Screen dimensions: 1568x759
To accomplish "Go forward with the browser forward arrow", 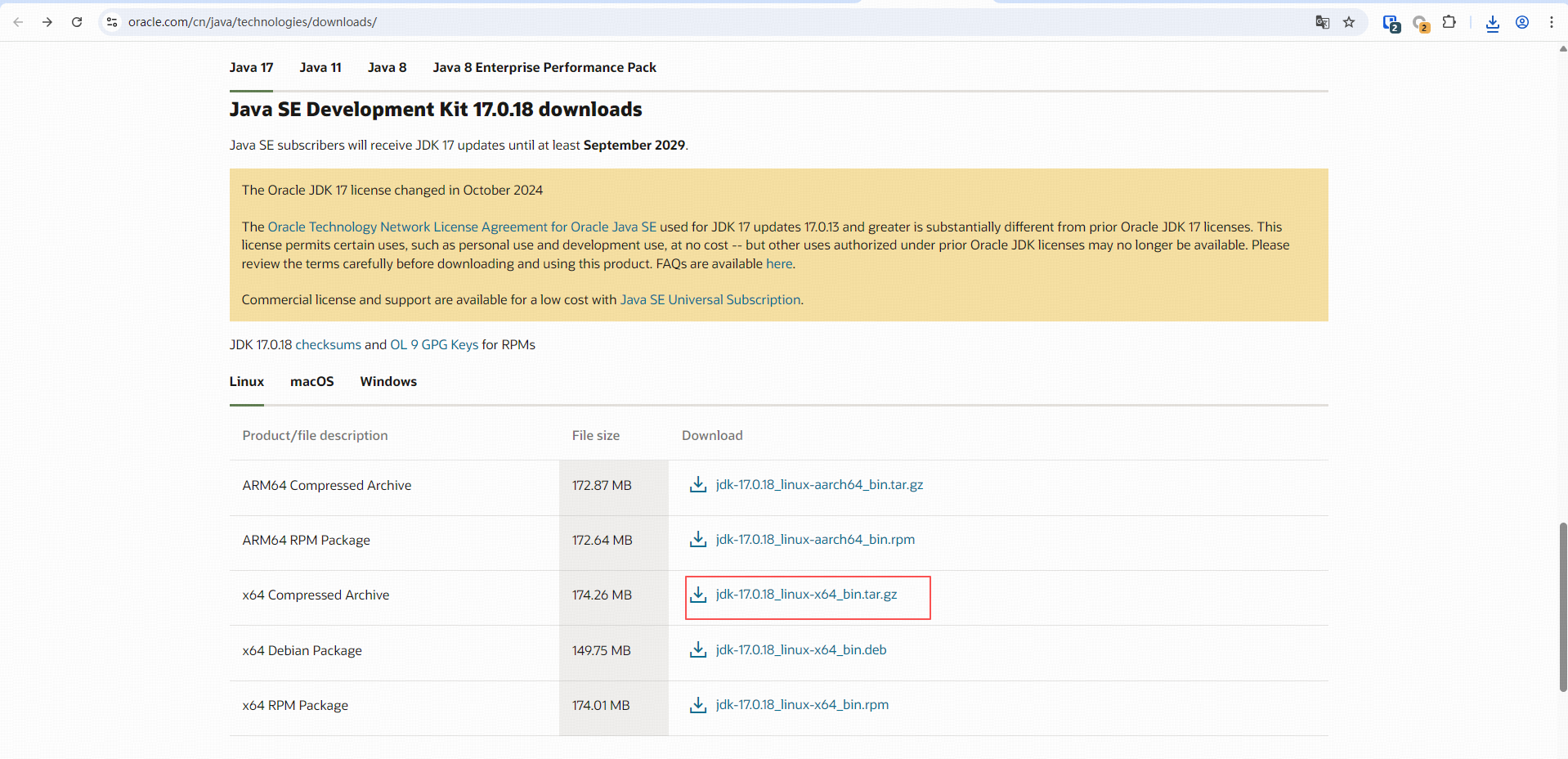I will [47, 22].
